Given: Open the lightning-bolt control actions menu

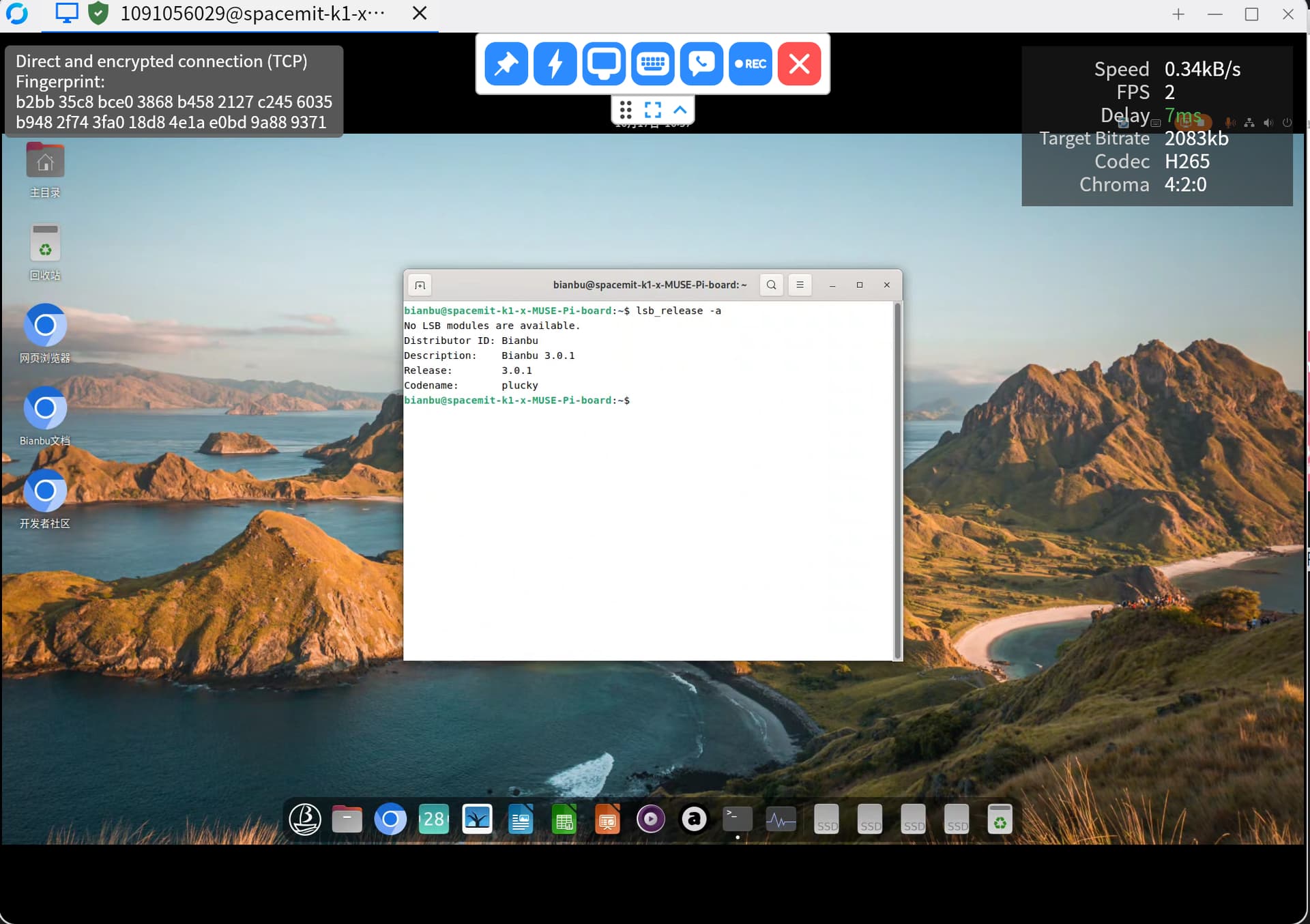Looking at the screenshot, I should [x=555, y=64].
